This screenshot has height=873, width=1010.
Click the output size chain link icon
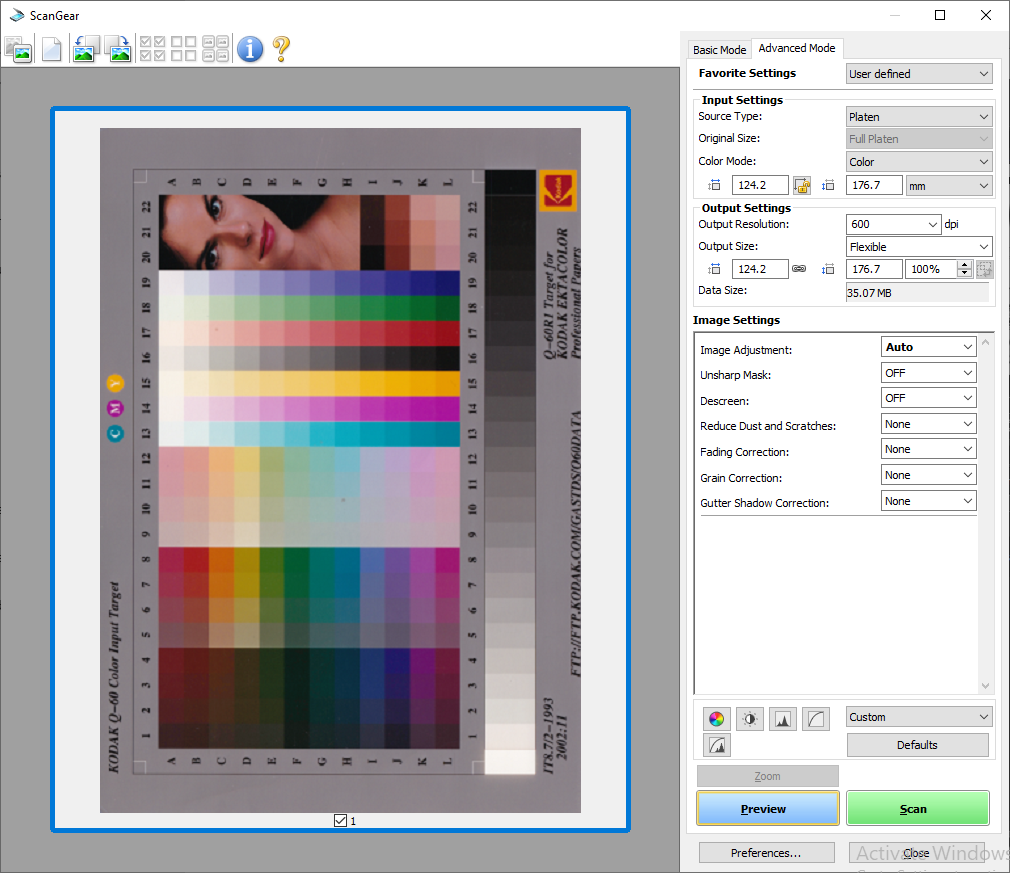click(799, 269)
